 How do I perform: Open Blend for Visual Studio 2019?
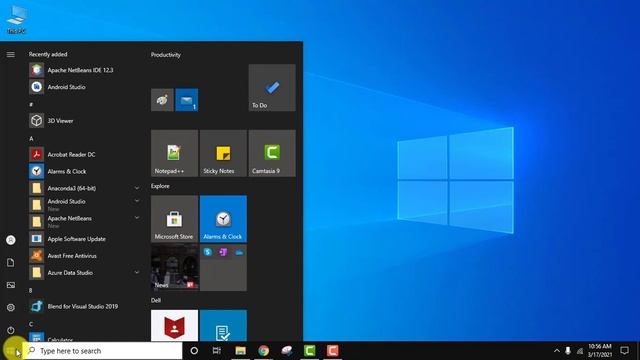coord(85,307)
